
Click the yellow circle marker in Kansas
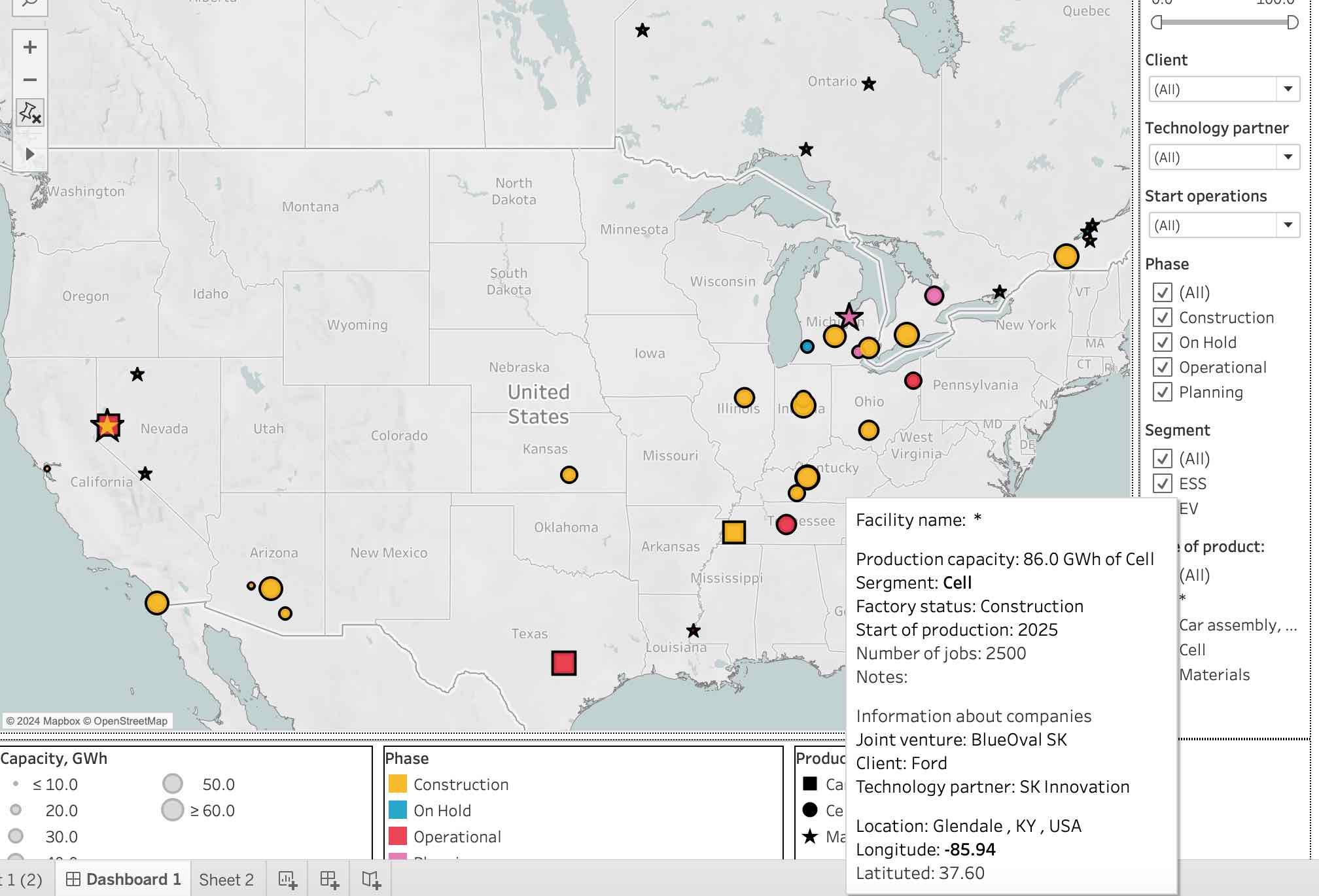569,475
